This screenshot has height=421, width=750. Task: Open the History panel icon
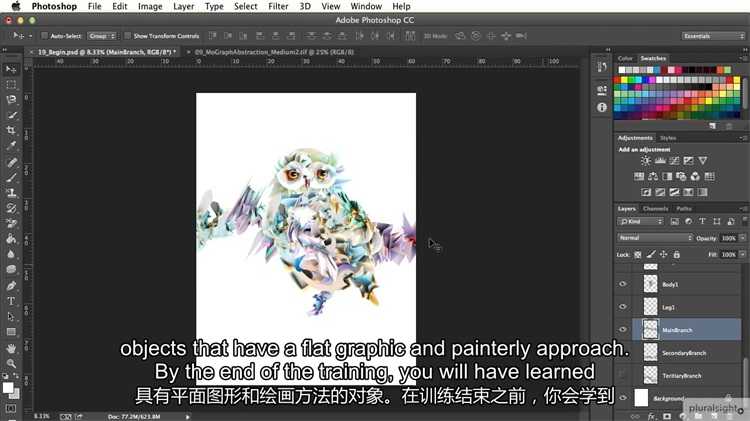[x=602, y=67]
